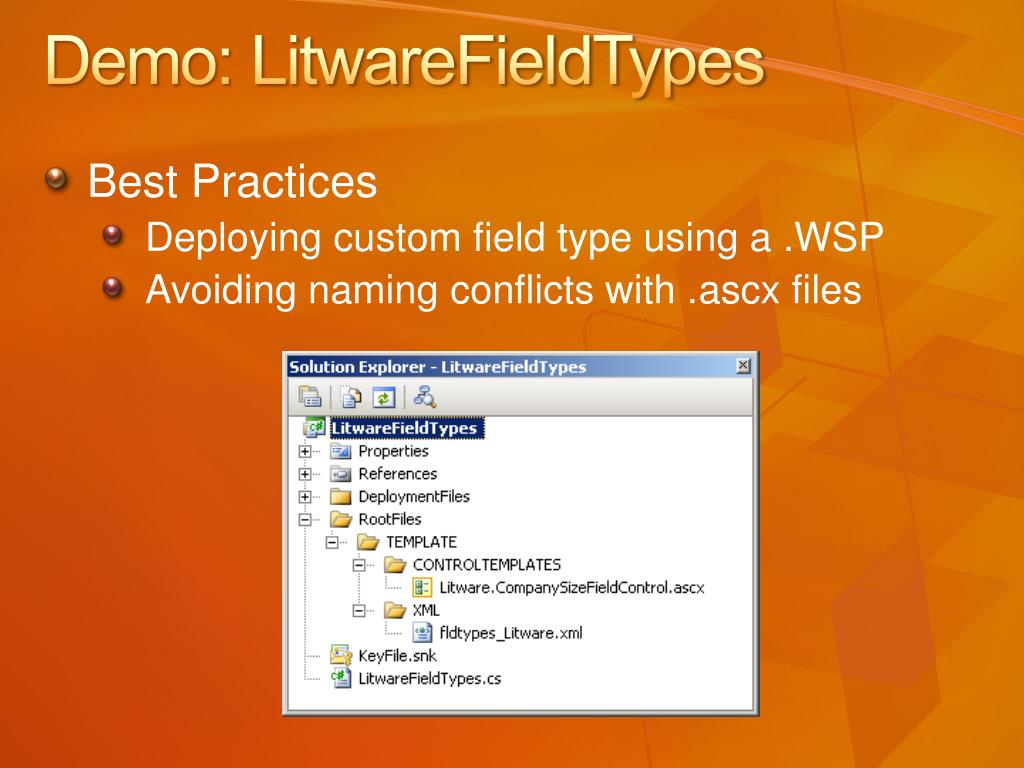Click the XML folder icon
This screenshot has width=1024, height=768.
pyautogui.click(x=394, y=610)
